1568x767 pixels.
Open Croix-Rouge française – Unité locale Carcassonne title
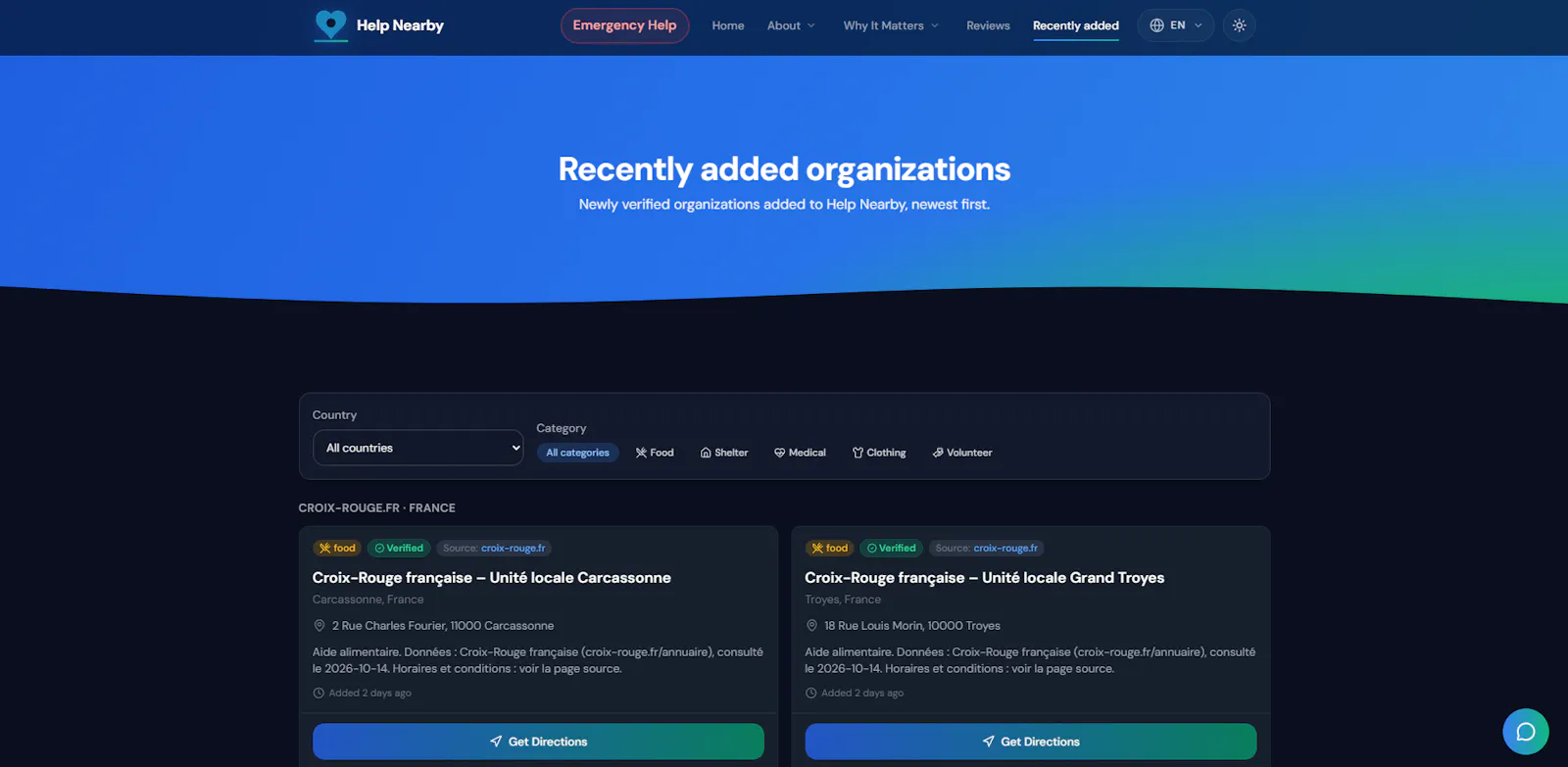click(x=492, y=578)
